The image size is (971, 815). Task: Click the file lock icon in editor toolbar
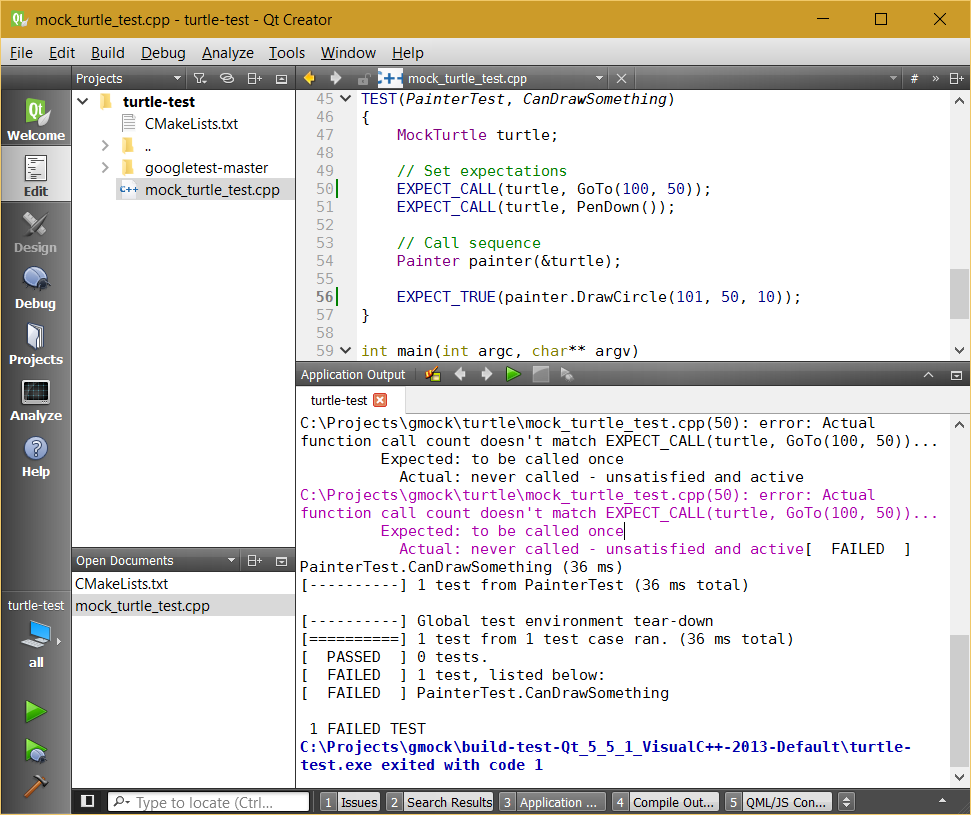tap(364, 79)
